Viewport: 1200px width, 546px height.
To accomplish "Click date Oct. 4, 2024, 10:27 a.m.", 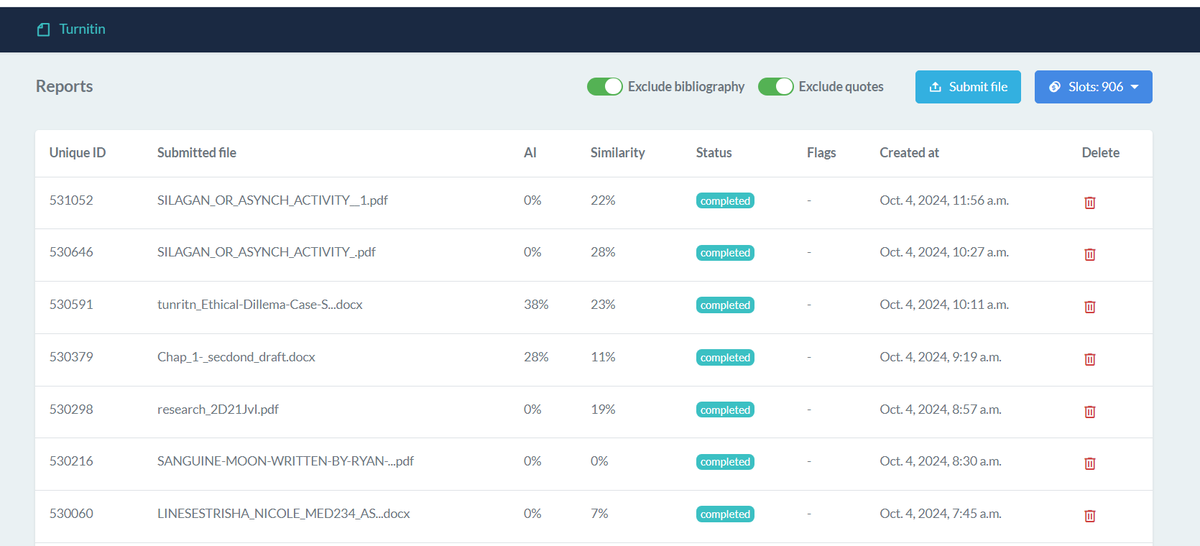I will 944,252.
